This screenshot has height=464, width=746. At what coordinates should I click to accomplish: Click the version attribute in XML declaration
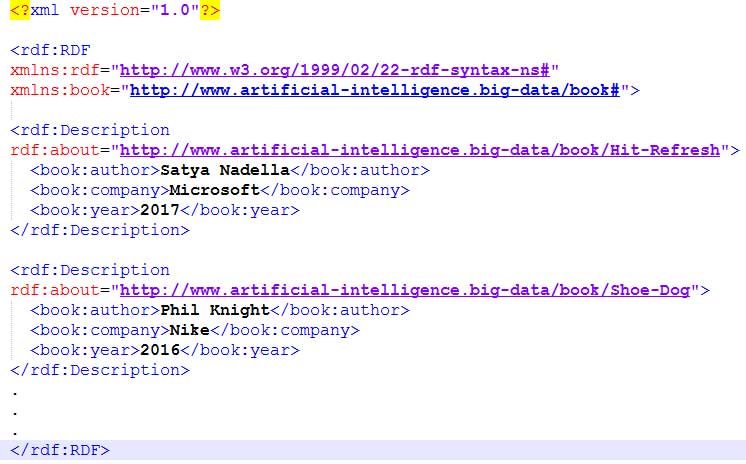pyautogui.click(x=105, y=10)
